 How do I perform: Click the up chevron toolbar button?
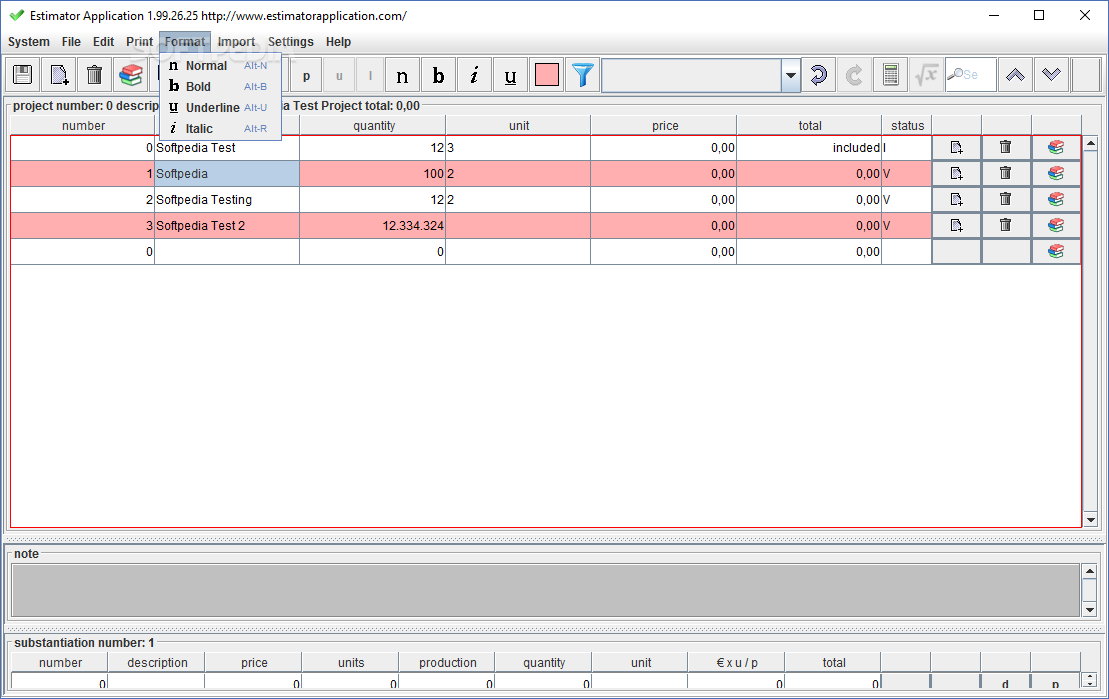[1016, 75]
